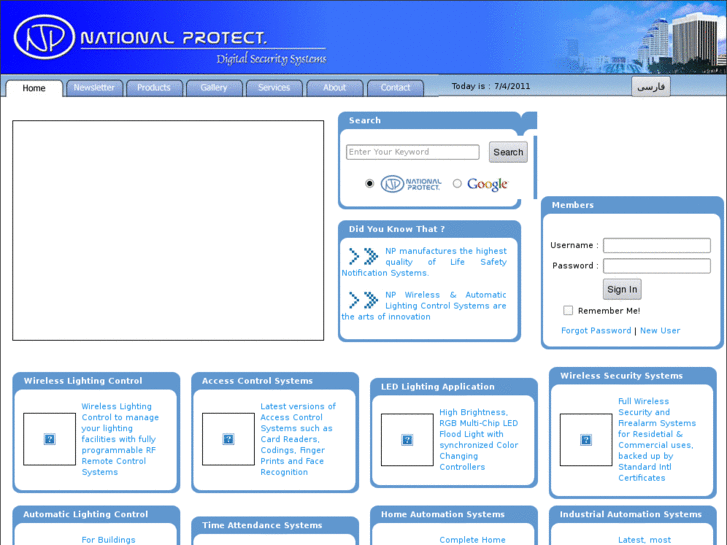Click the empty main banner frame
Image resolution: width=727 pixels, height=545 pixels.
(168, 231)
